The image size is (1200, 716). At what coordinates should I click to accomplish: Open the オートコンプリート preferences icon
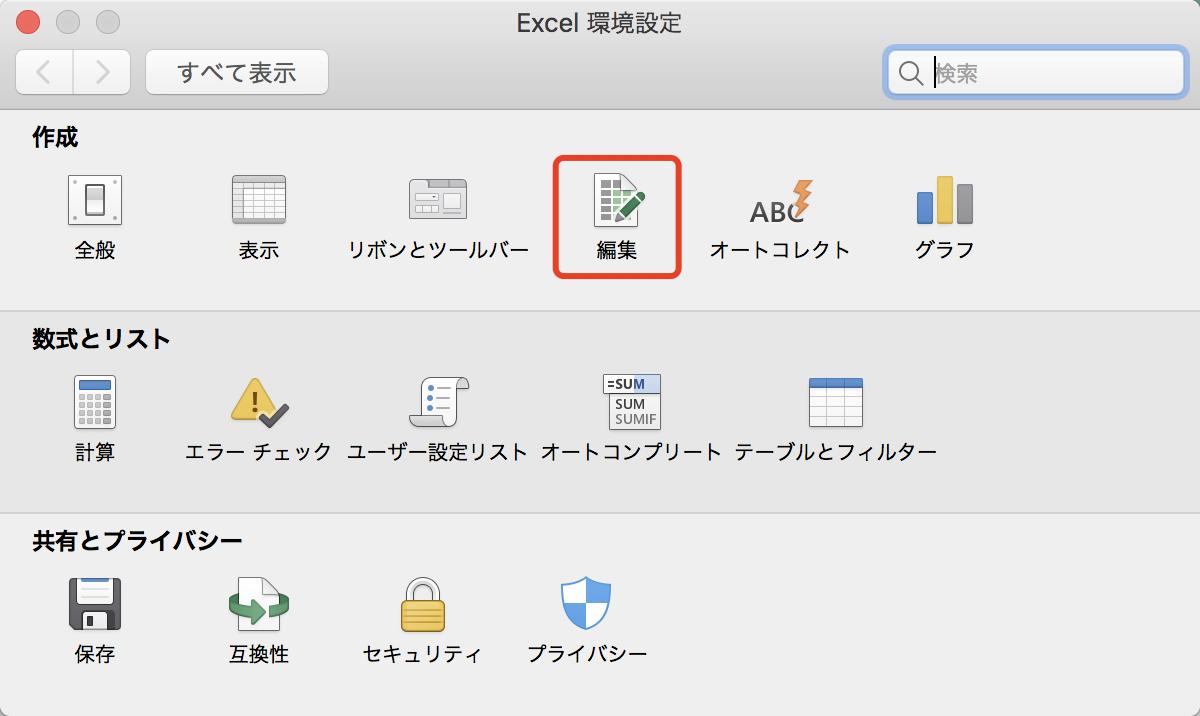click(x=631, y=402)
